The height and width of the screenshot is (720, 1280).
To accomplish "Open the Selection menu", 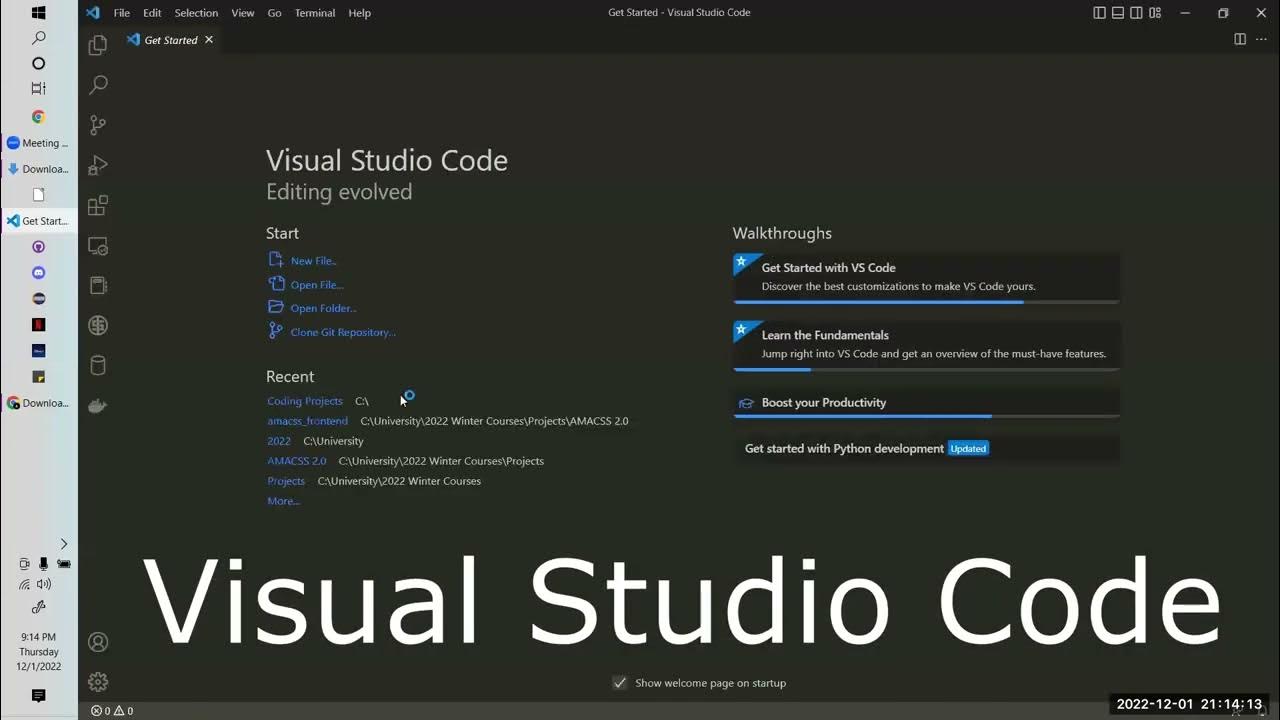I will (196, 13).
